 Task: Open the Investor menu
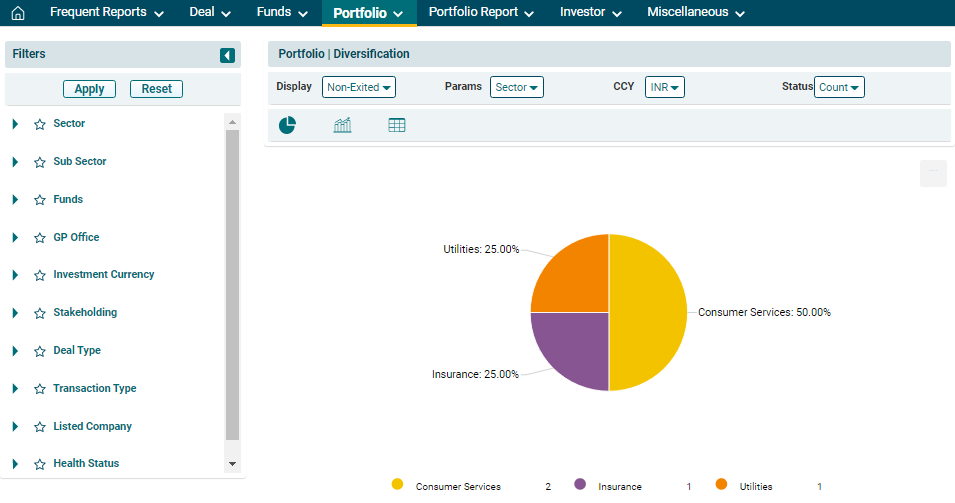[x=590, y=13]
